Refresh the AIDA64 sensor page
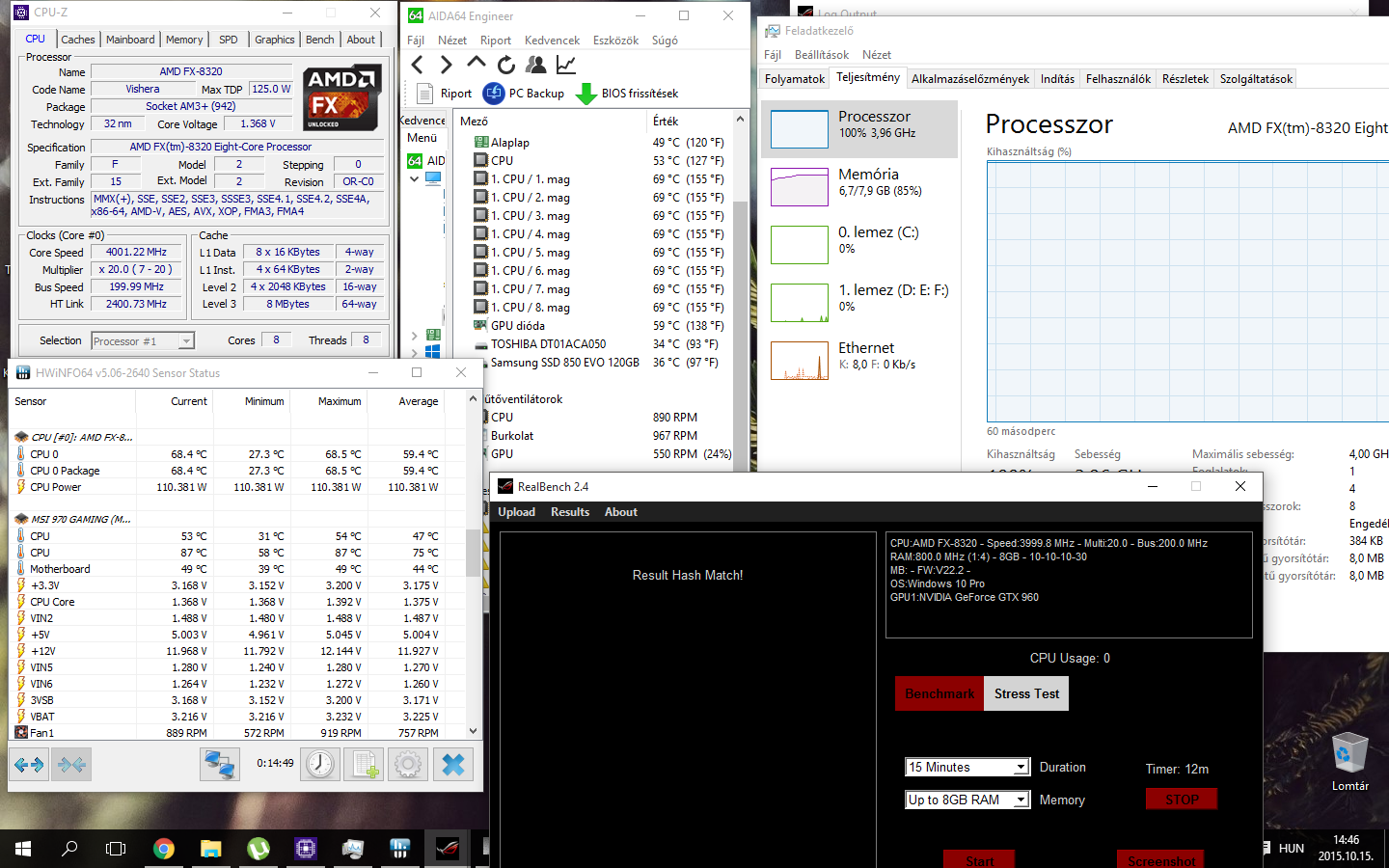 505,65
